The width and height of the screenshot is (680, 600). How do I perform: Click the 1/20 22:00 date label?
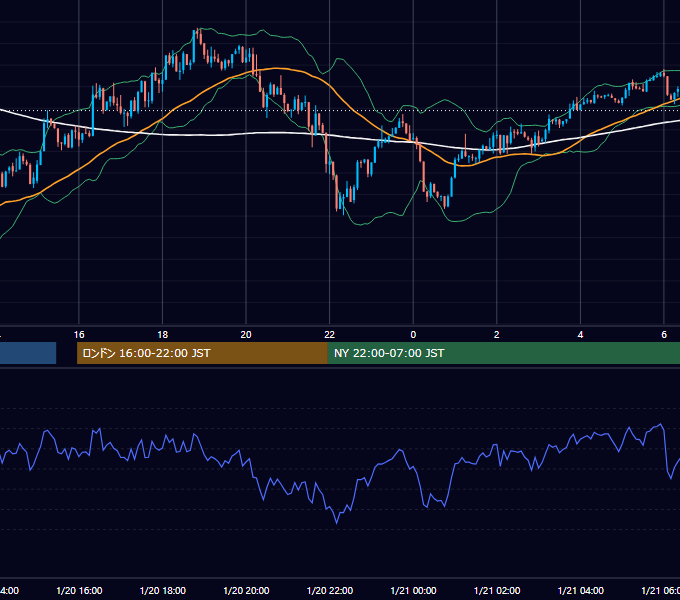pyautogui.click(x=330, y=590)
